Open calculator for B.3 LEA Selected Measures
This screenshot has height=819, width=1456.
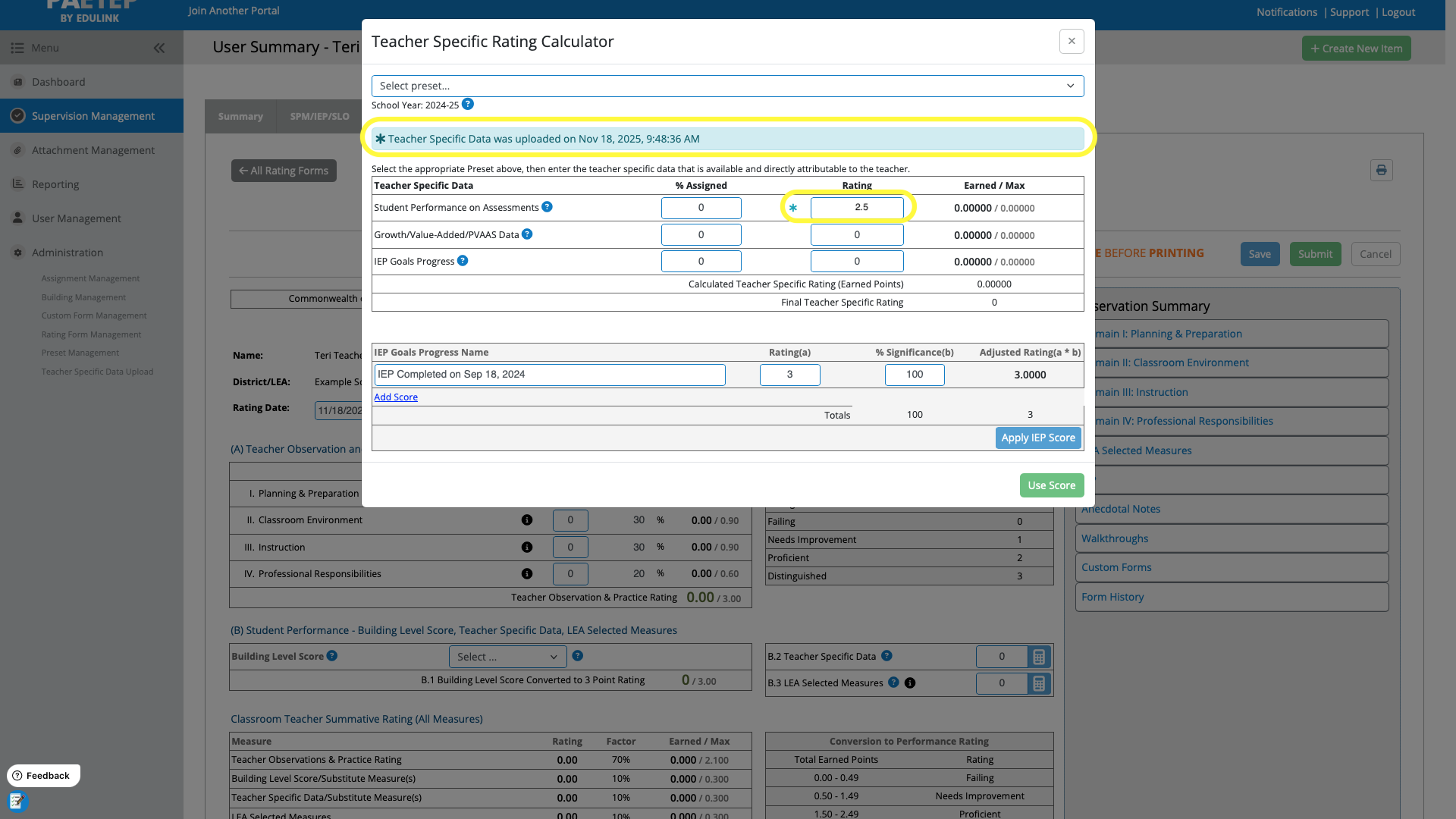click(x=1039, y=683)
